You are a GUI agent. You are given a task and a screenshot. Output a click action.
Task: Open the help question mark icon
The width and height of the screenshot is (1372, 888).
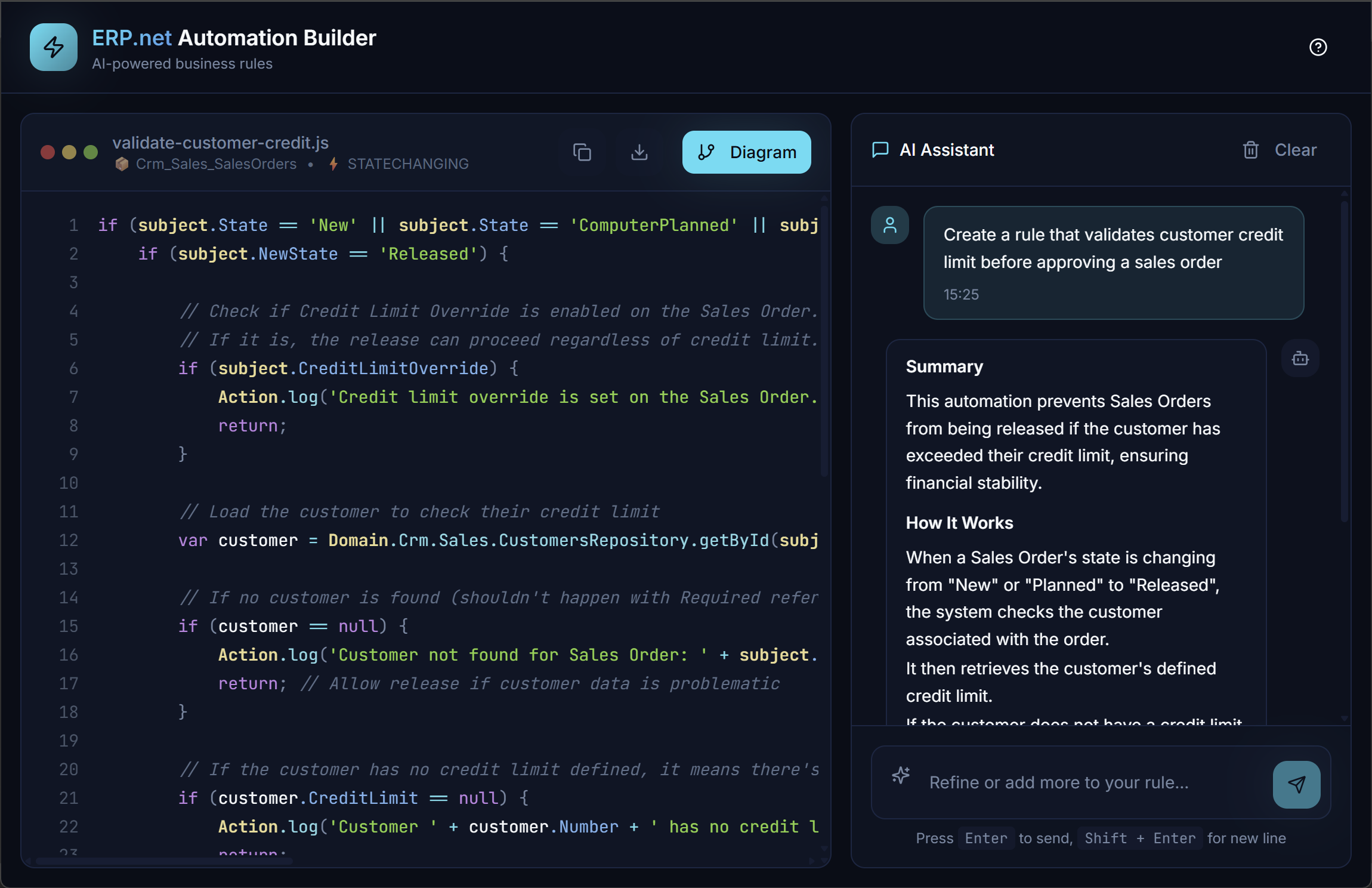click(1318, 47)
